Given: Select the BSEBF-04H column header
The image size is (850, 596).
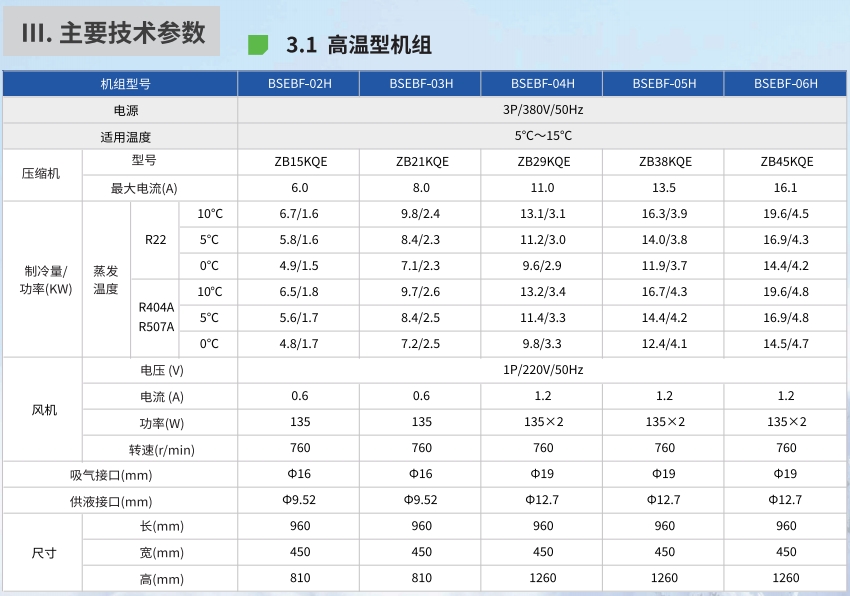Looking at the screenshot, I should [x=542, y=84].
